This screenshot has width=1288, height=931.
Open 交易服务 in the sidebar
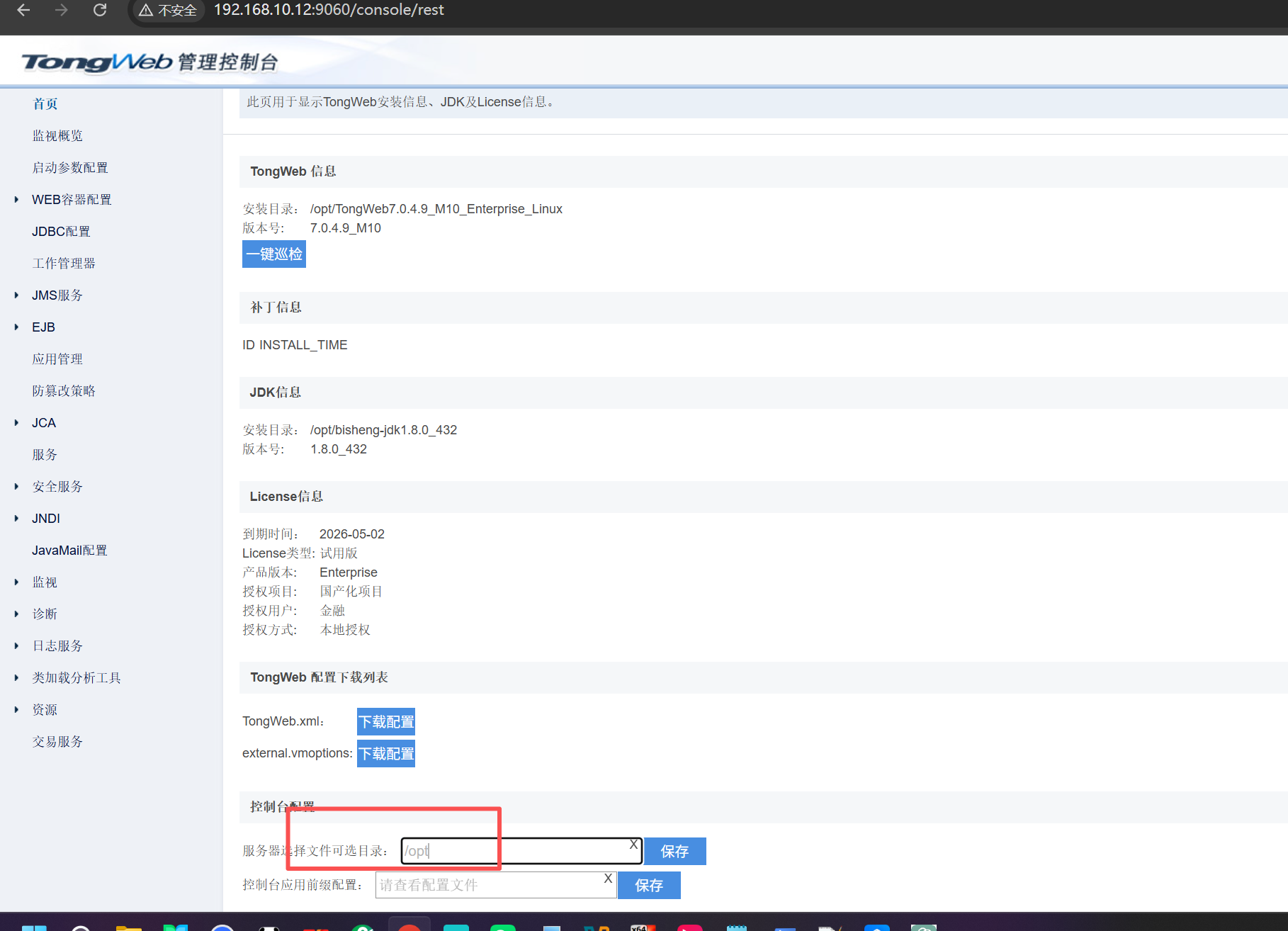57,742
